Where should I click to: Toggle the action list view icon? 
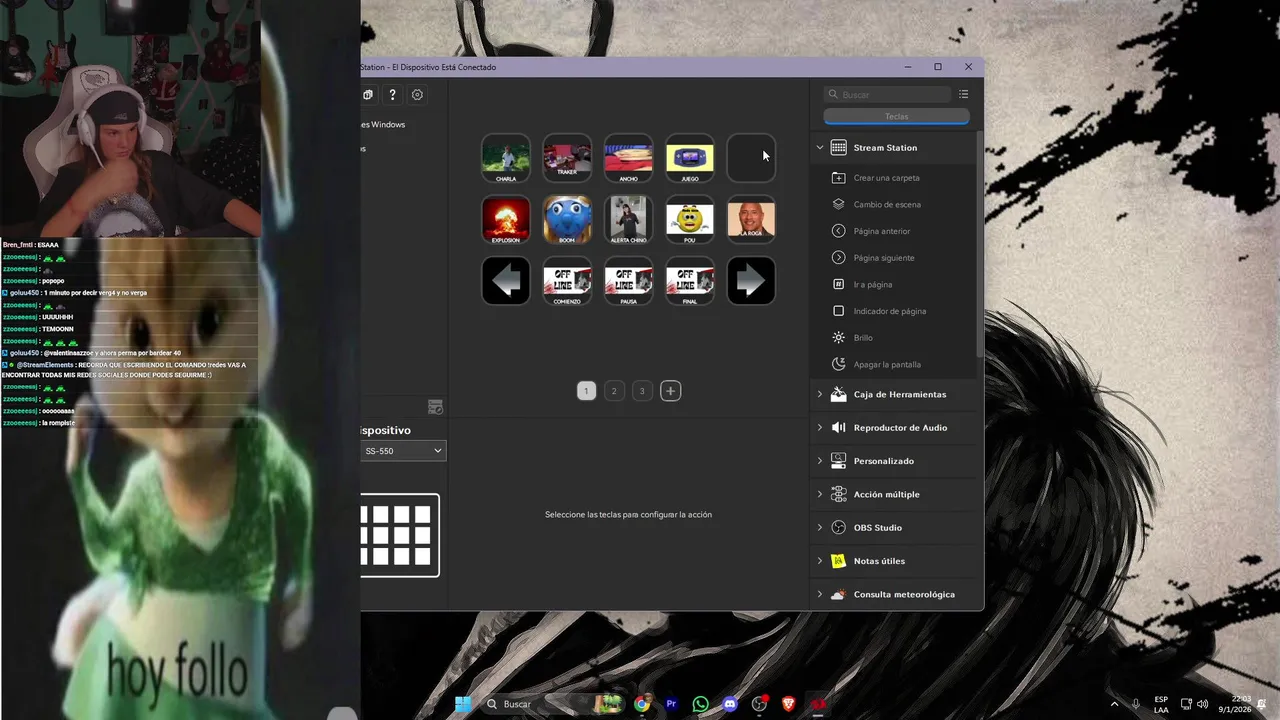click(x=963, y=94)
